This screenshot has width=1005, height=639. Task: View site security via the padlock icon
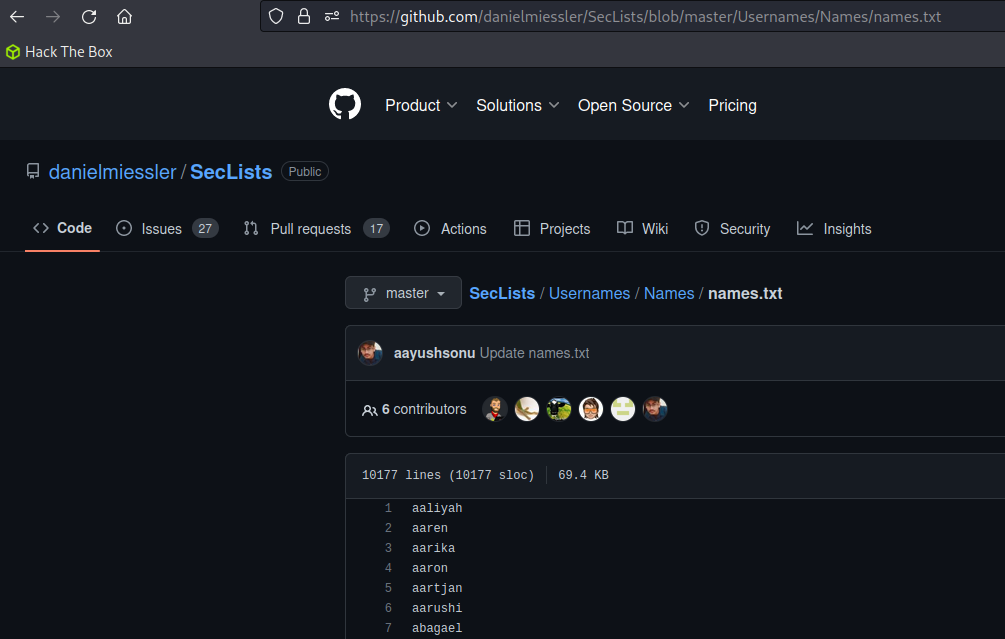[304, 17]
